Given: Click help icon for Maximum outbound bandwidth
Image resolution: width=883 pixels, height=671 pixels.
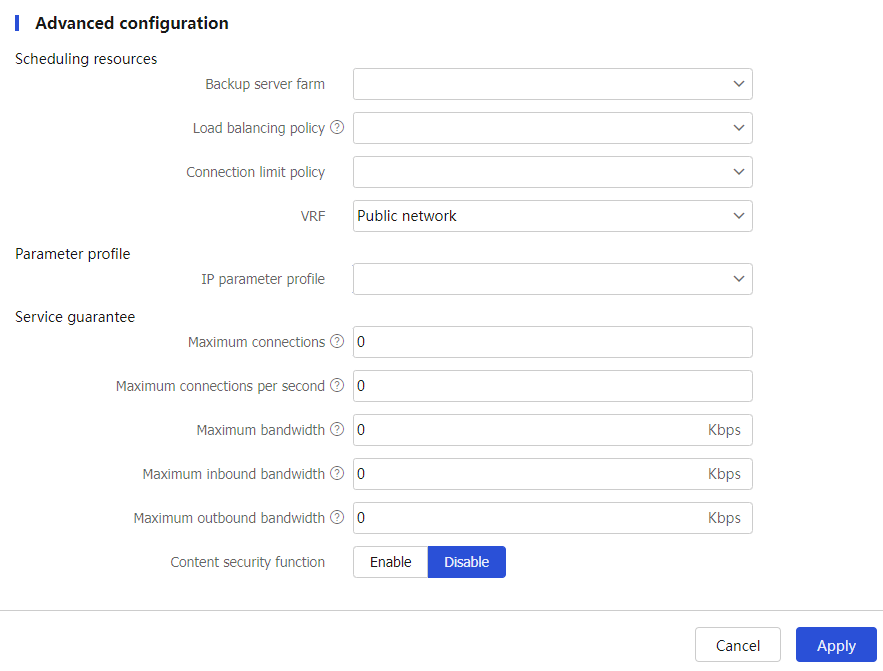Looking at the screenshot, I should tap(337, 518).
